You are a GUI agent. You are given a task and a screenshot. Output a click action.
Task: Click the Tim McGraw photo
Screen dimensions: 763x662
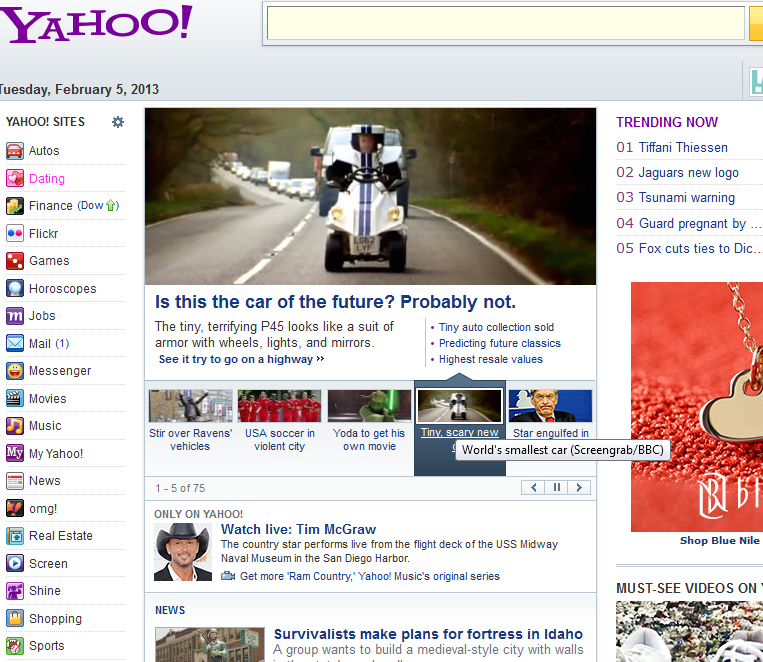click(x=183, y=552)
